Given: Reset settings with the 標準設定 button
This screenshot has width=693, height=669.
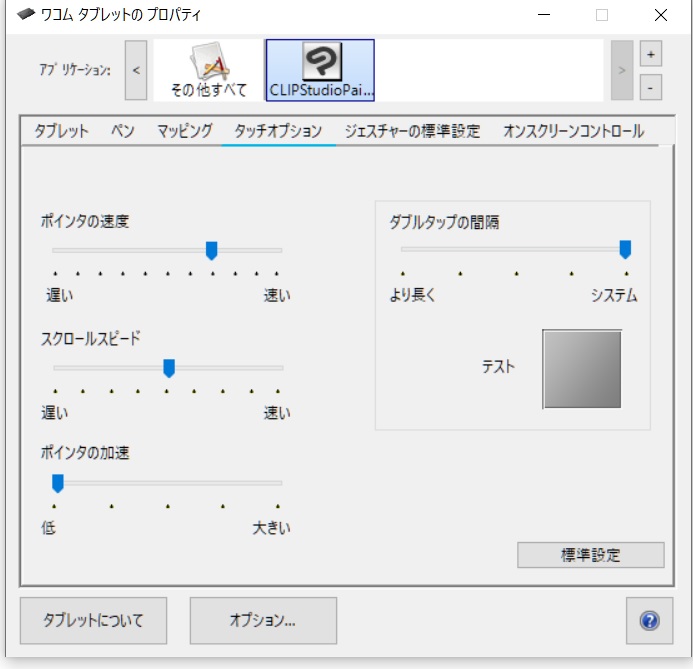Looking at the screenshot, I should point(590,555).
